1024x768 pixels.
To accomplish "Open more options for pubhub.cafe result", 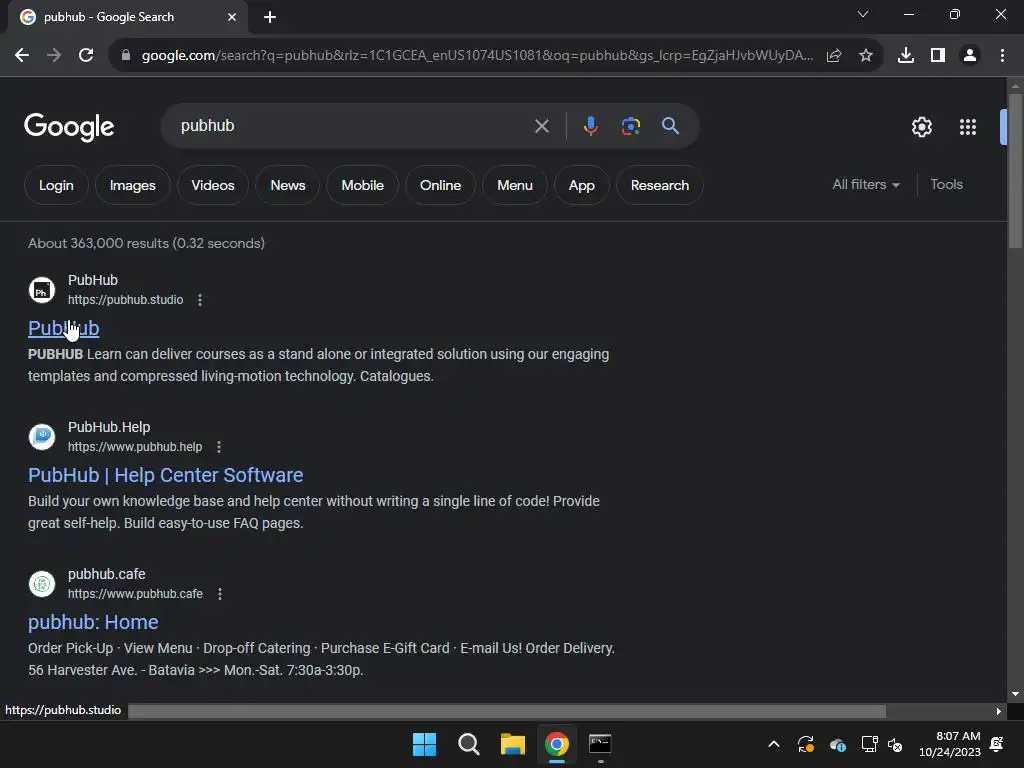I will coord(219,594).
